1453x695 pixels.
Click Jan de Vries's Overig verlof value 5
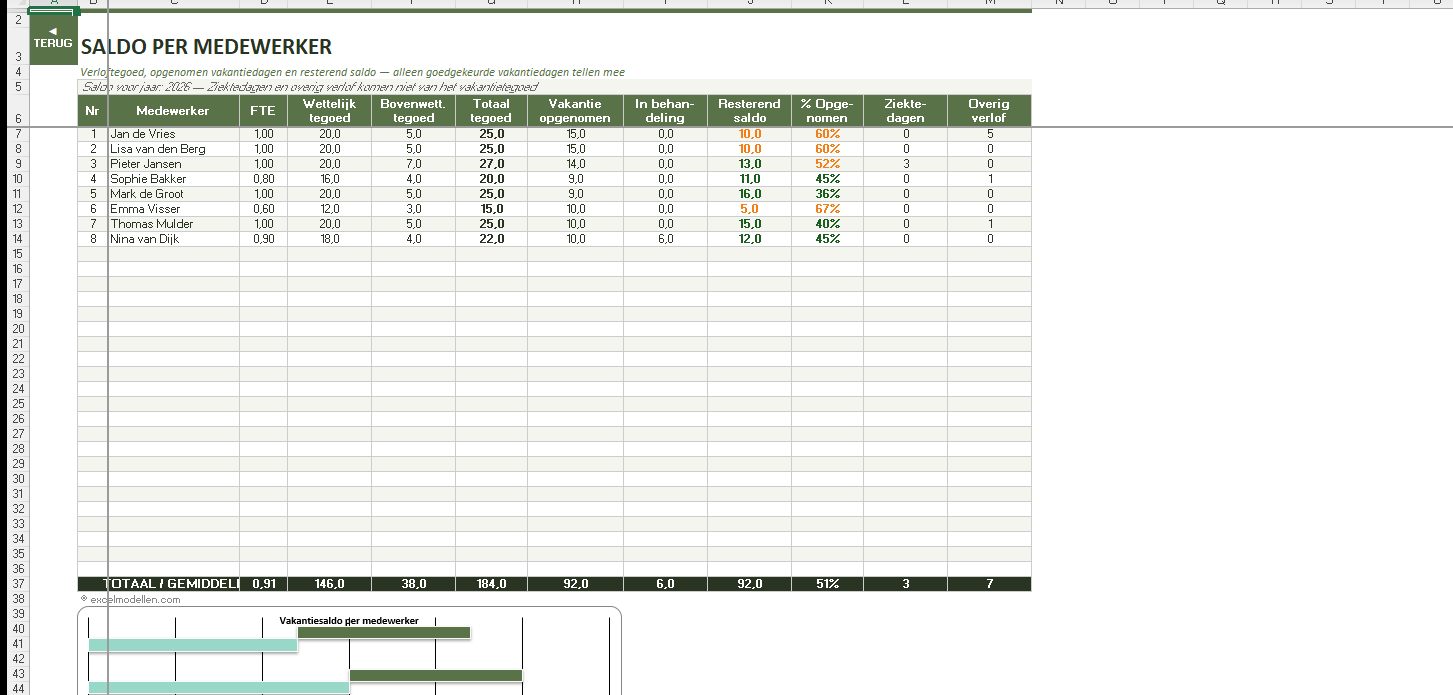989,134
